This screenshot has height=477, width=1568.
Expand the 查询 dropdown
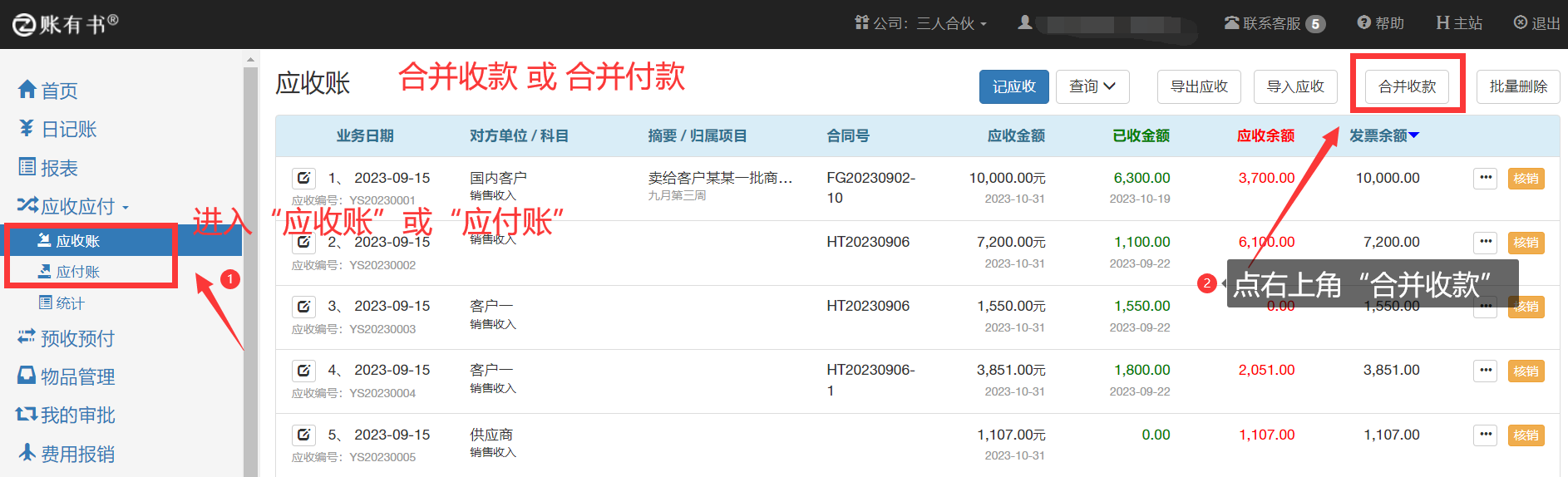[1092, 86]
